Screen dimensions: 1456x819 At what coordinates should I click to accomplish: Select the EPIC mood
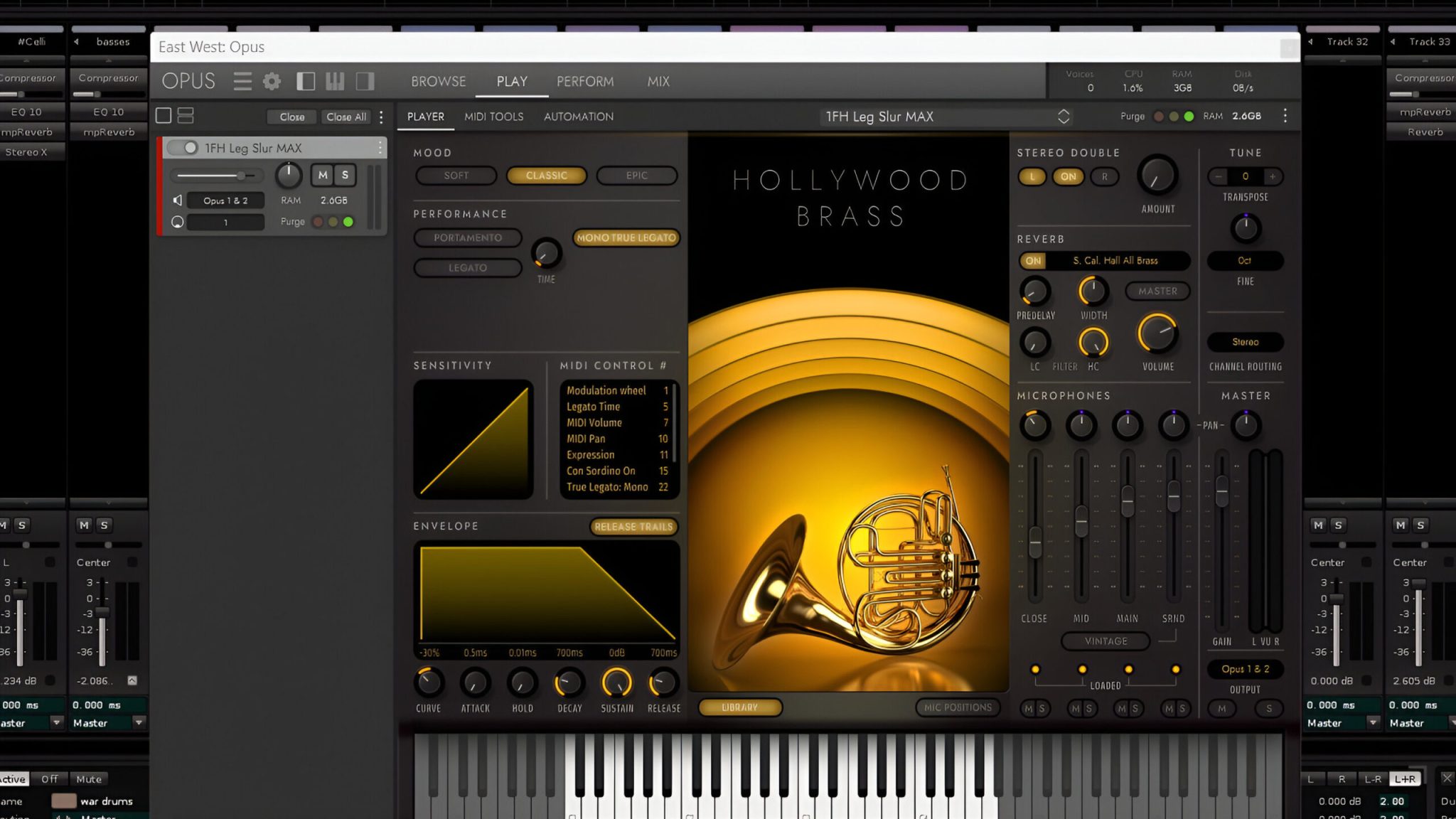coord(636,176)
